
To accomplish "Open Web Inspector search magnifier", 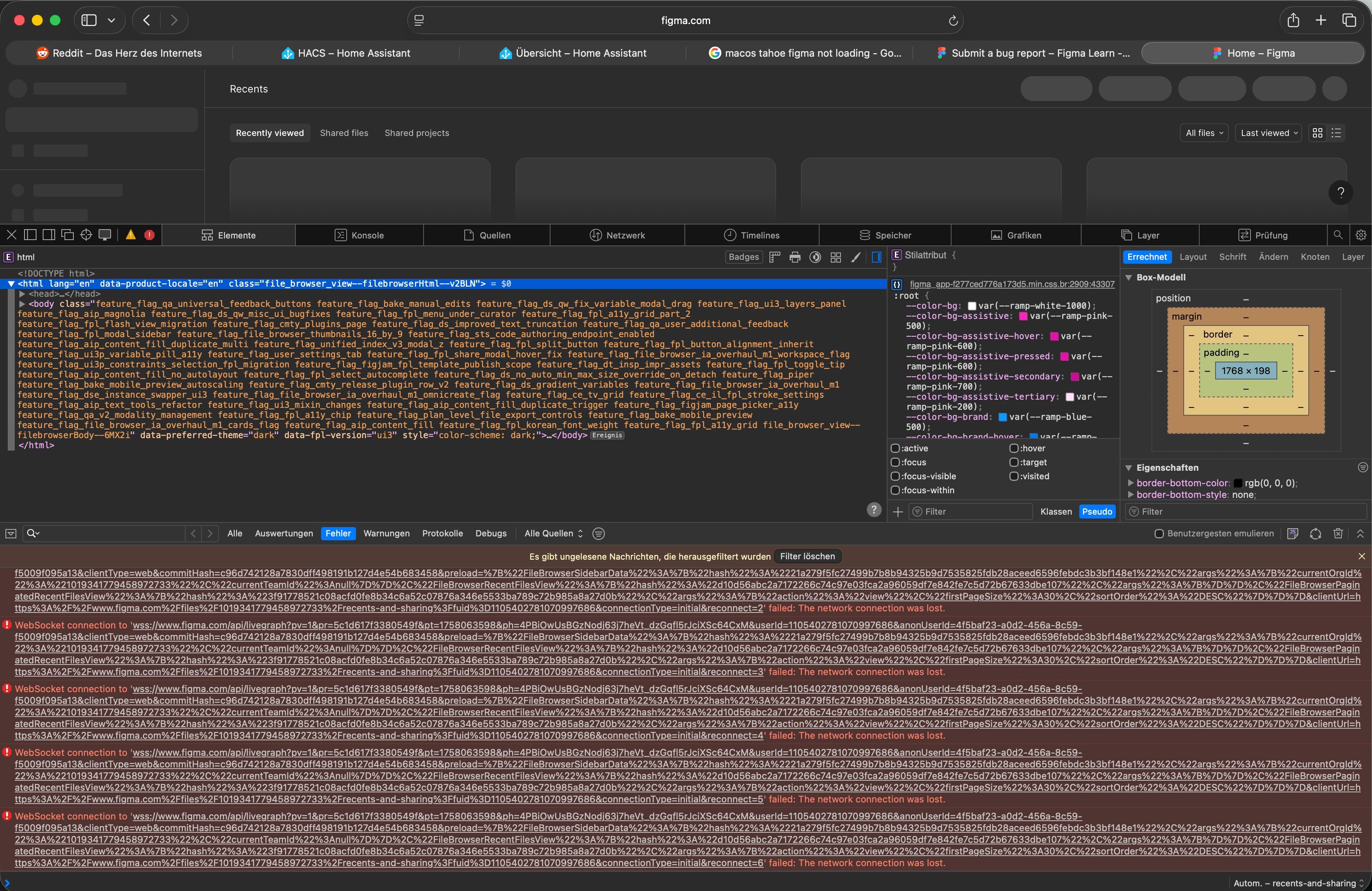I will 1338,235.
